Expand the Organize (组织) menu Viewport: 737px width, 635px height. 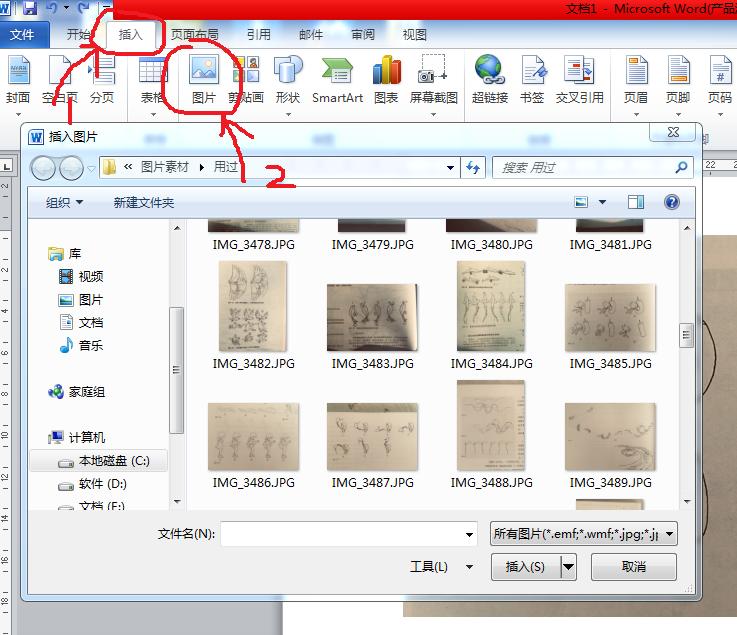point(64,203)
